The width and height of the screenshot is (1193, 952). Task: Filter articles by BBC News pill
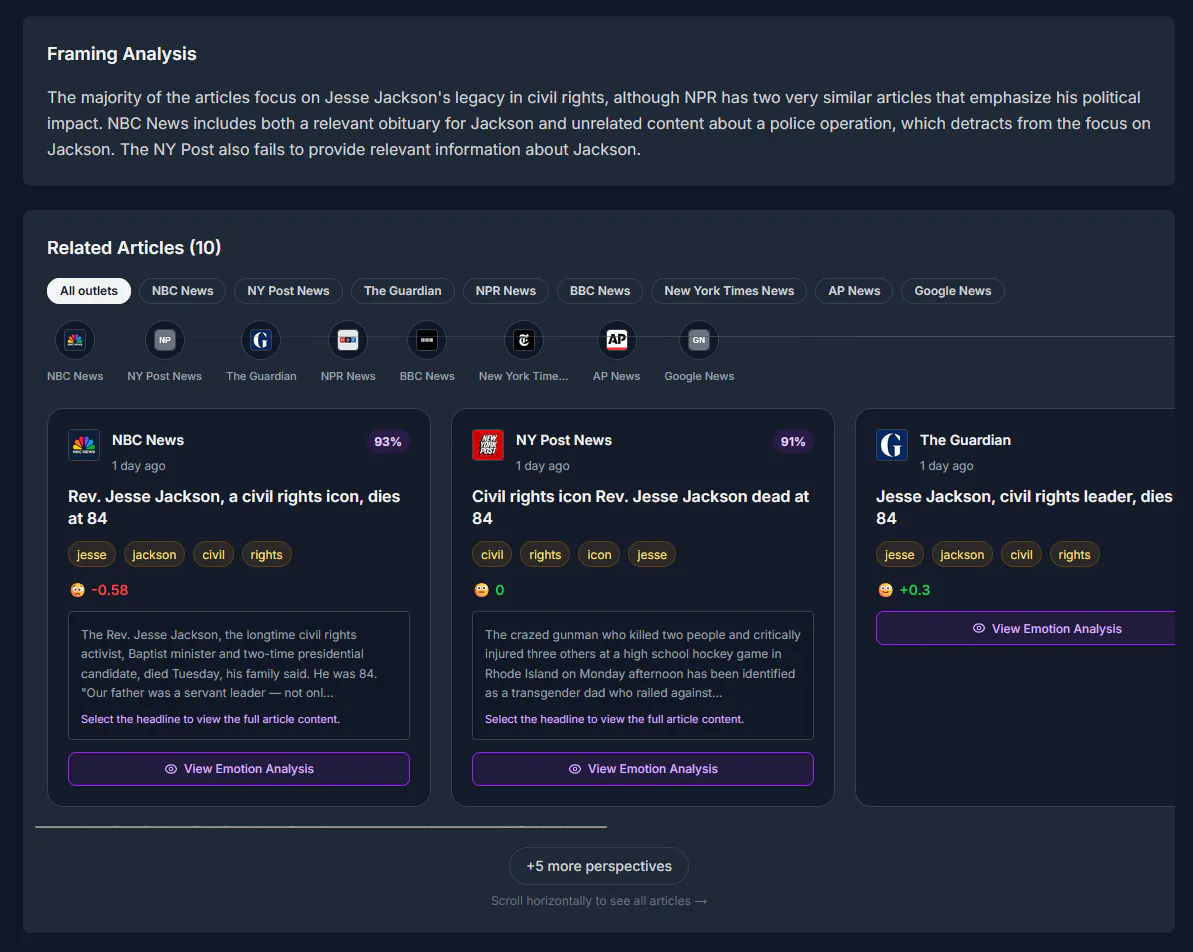coord(600,291)
